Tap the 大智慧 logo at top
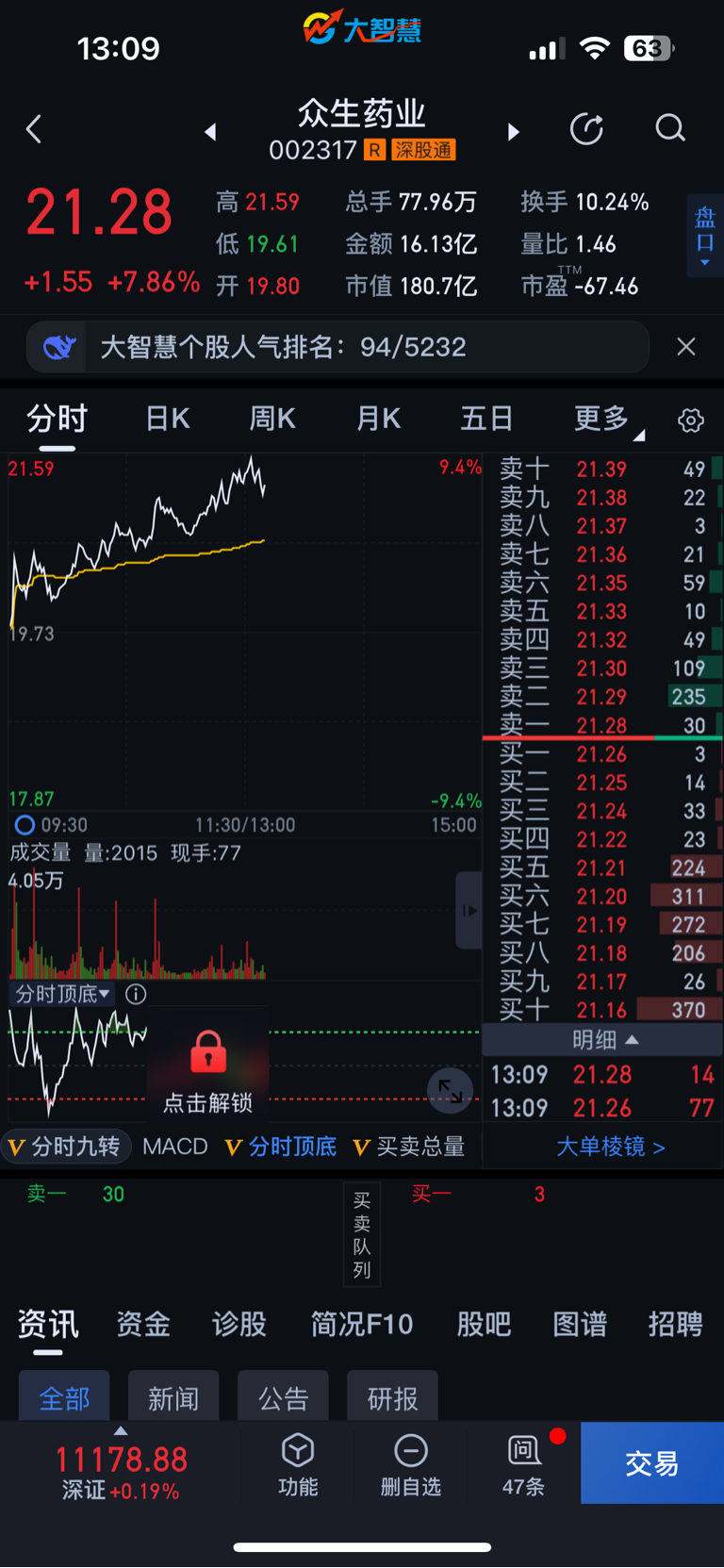 point(362,28)
